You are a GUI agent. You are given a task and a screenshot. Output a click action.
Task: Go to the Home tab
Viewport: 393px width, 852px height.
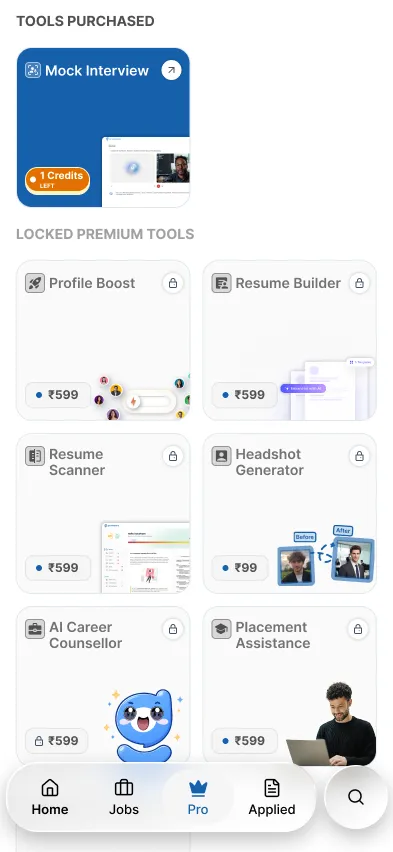50,797
